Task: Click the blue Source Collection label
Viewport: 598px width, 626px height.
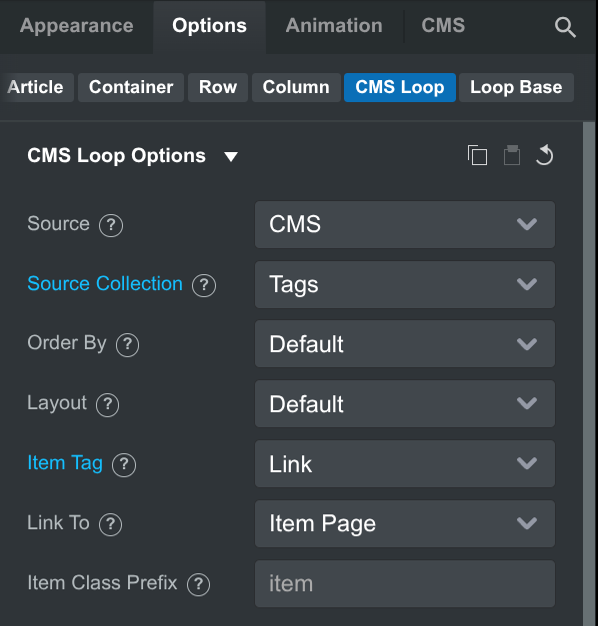Action: [105, 284]
